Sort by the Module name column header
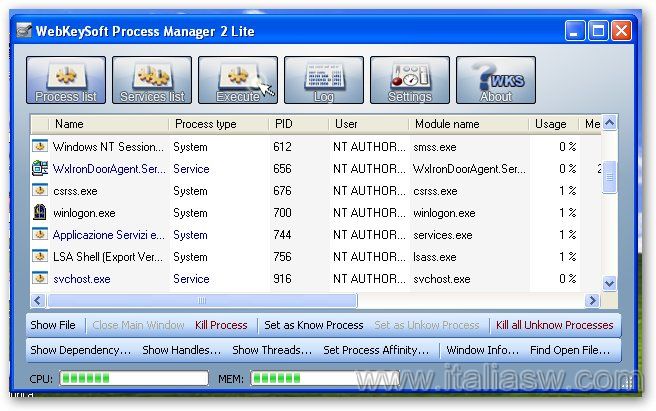 coord(469,124)
